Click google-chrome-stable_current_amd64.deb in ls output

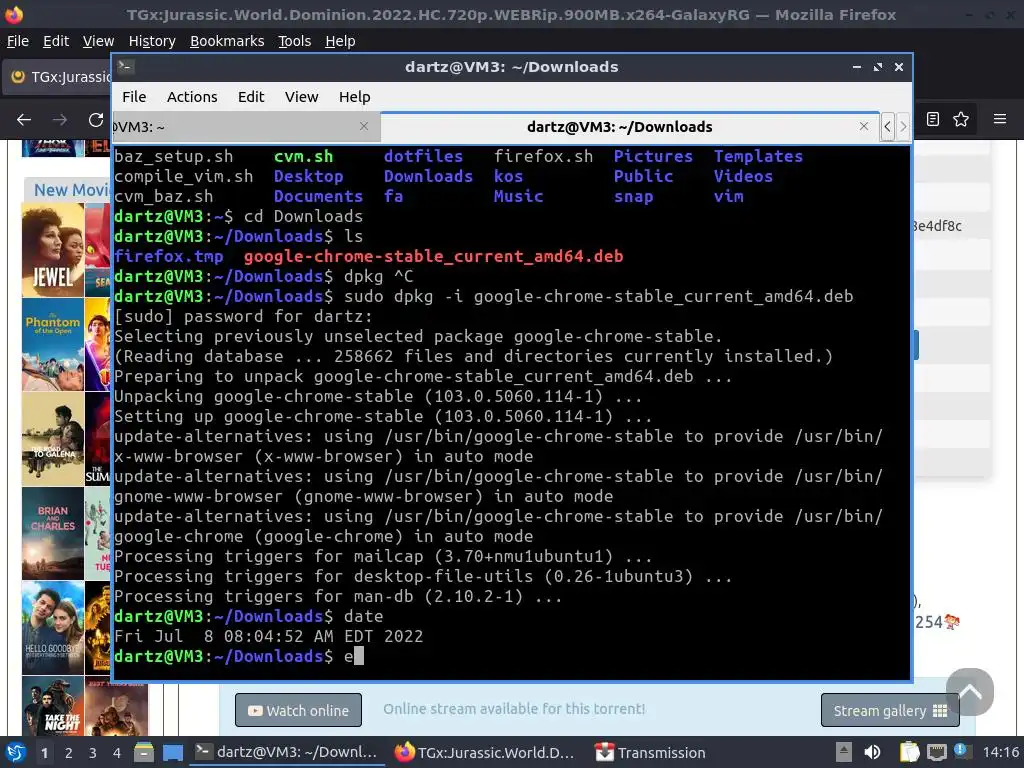pyautogui.click(x=434, y=256)
